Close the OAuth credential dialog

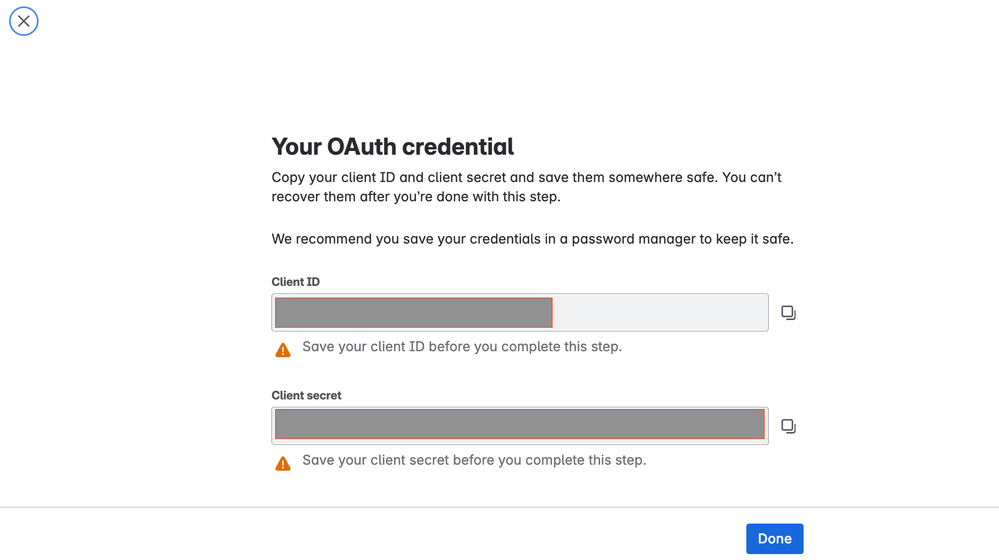24,21
